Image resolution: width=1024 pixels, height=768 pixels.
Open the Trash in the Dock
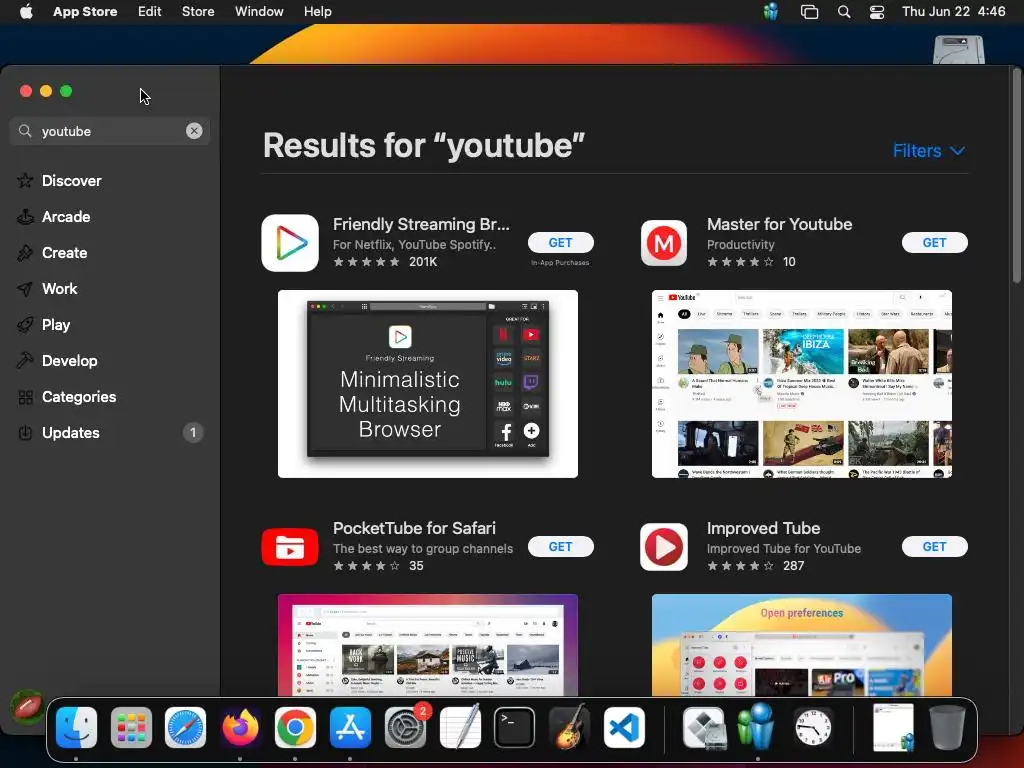[948, 728]
